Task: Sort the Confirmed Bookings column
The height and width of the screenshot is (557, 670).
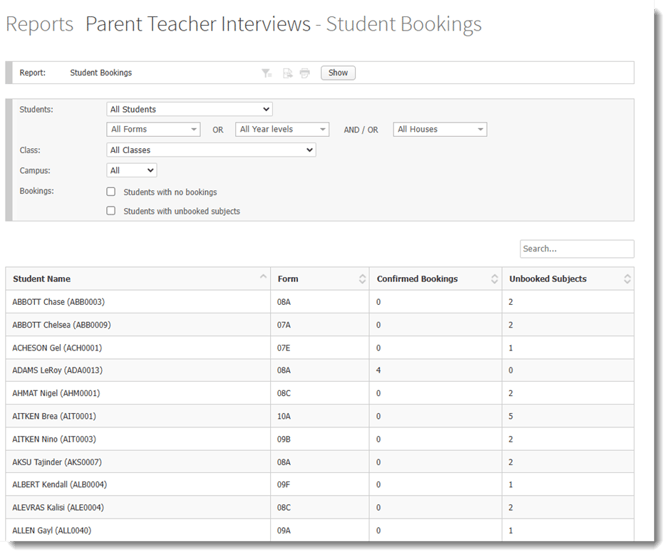Action: (494, 279)
